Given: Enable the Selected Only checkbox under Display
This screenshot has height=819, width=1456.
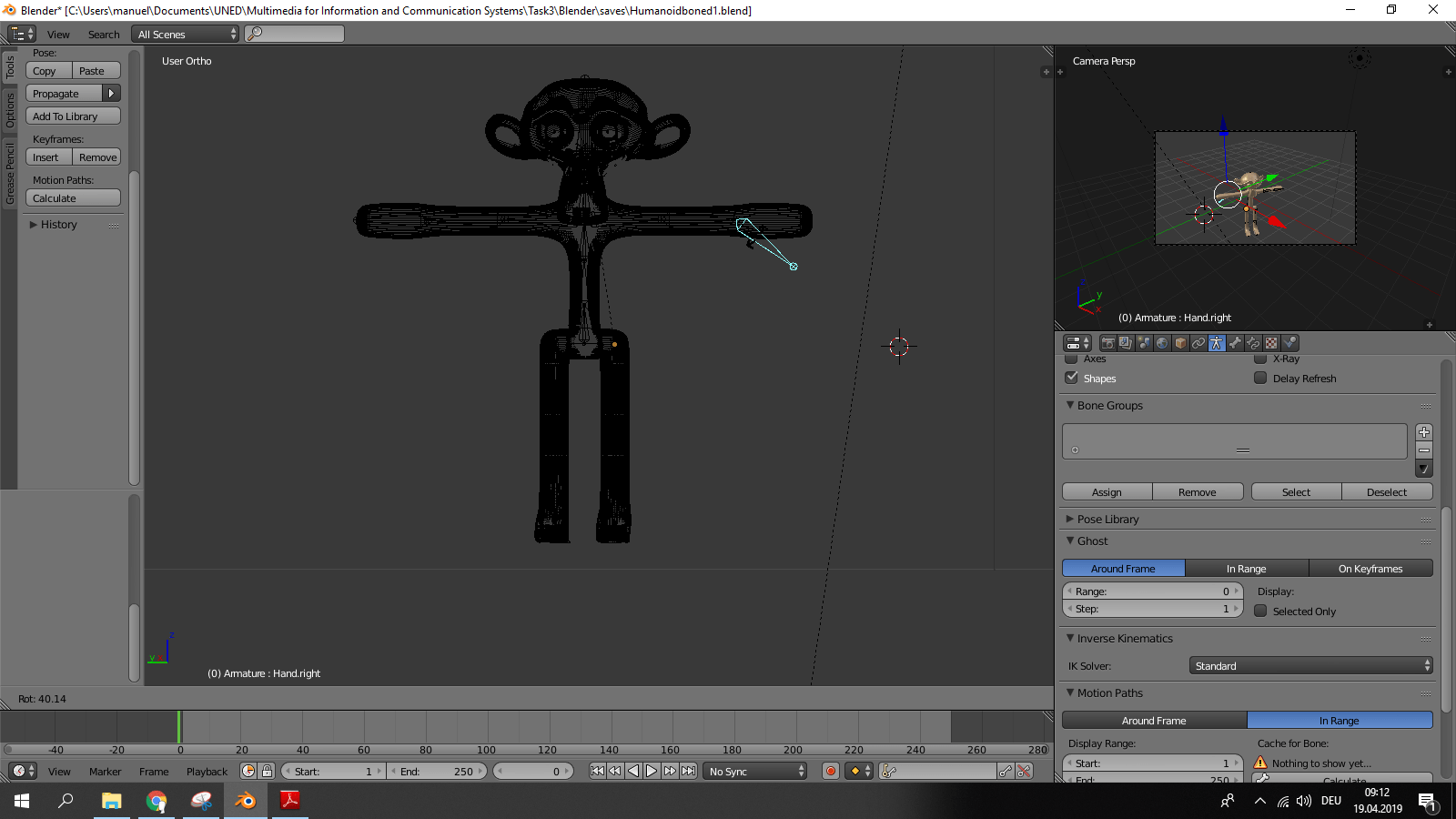Looking at the screenshot, I should 1260,611.
